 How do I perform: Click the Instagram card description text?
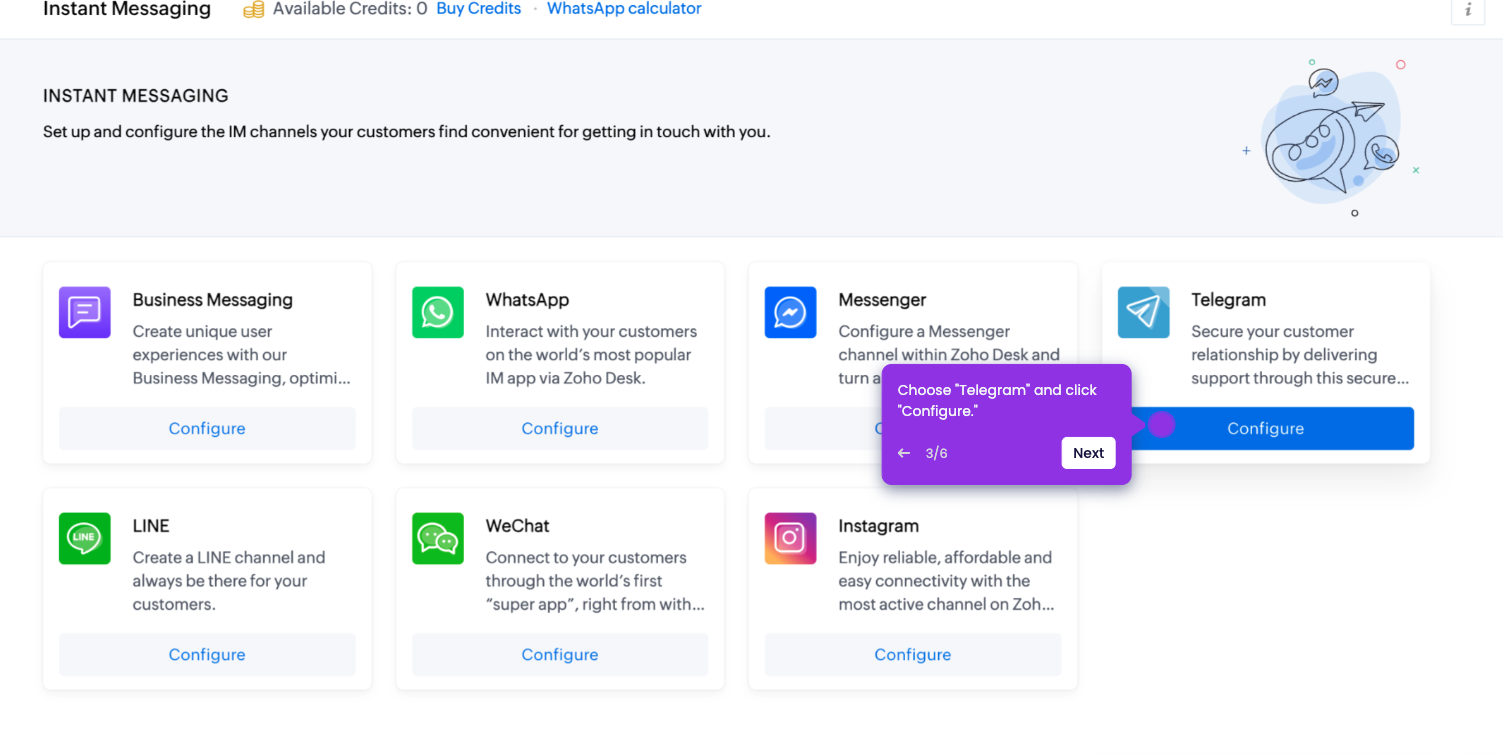pos(947,581)
